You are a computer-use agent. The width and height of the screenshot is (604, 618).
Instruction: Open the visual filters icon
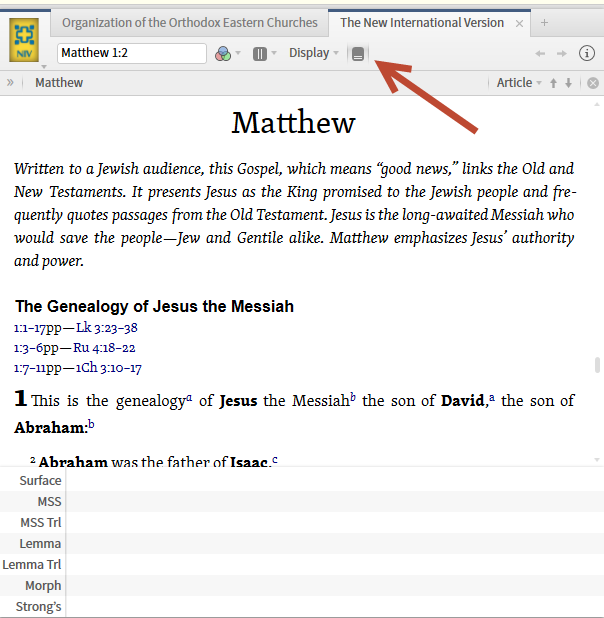pos(223,53)
